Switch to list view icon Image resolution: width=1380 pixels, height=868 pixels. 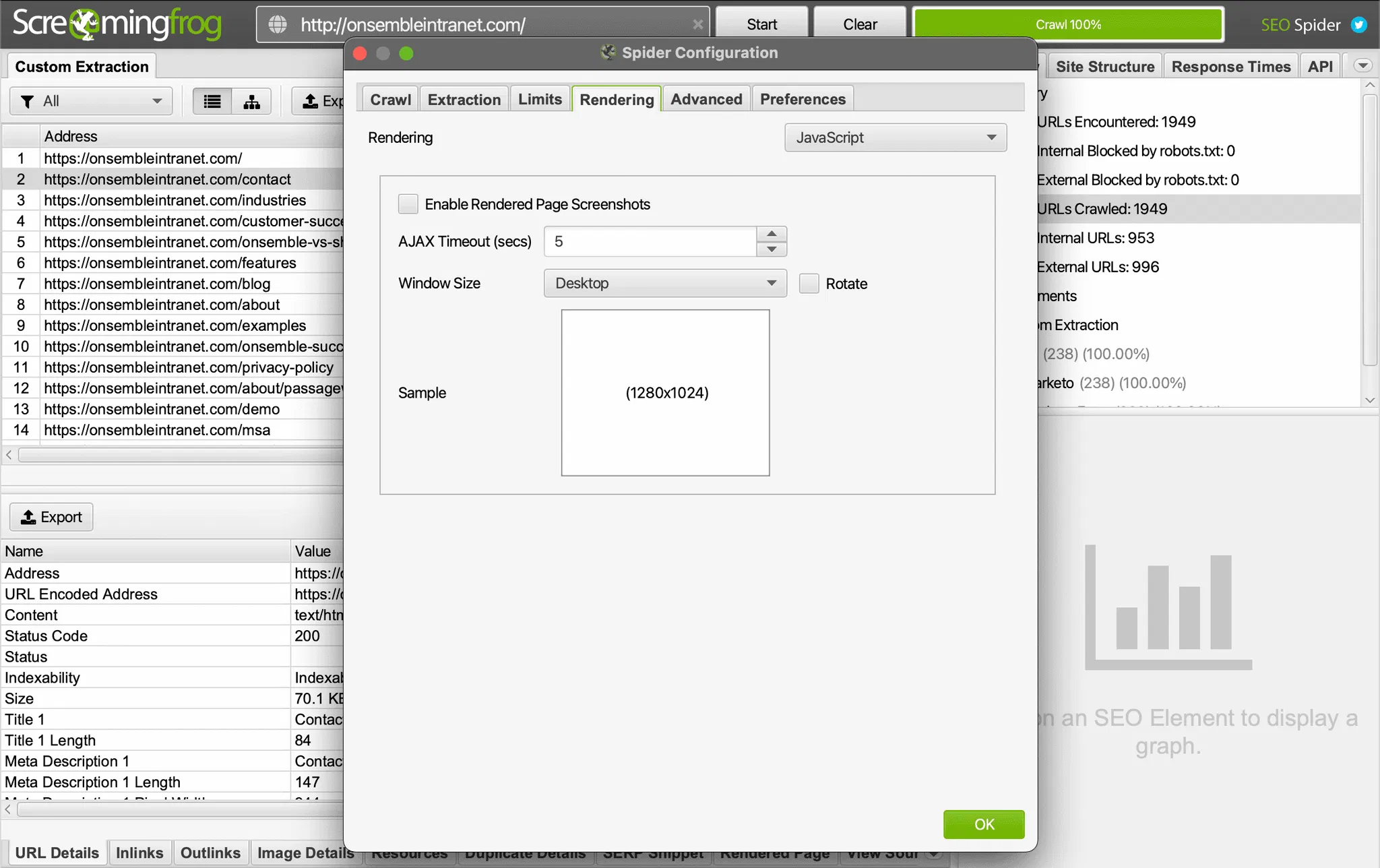tap(212, 101)
